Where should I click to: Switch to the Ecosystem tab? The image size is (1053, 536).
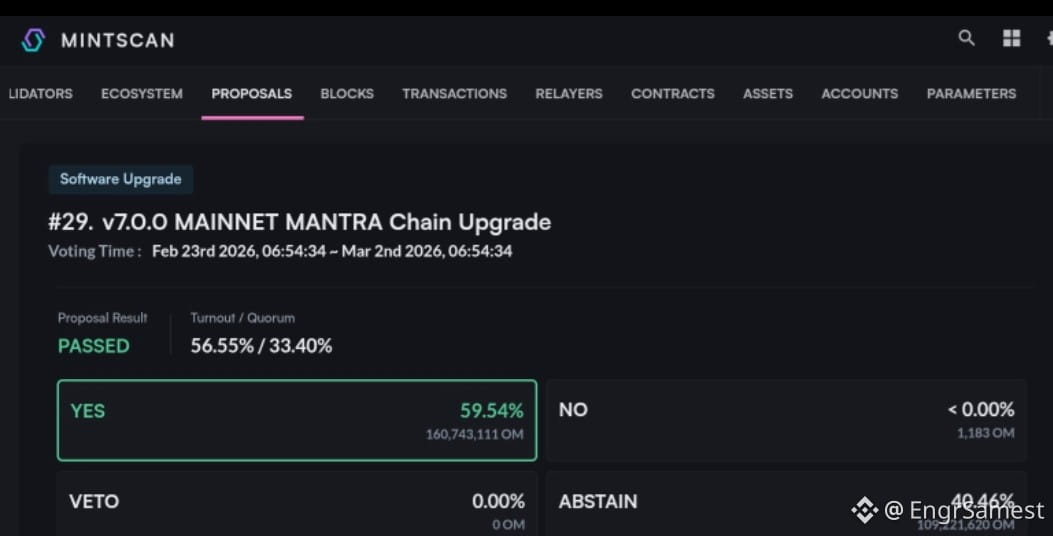142,94
